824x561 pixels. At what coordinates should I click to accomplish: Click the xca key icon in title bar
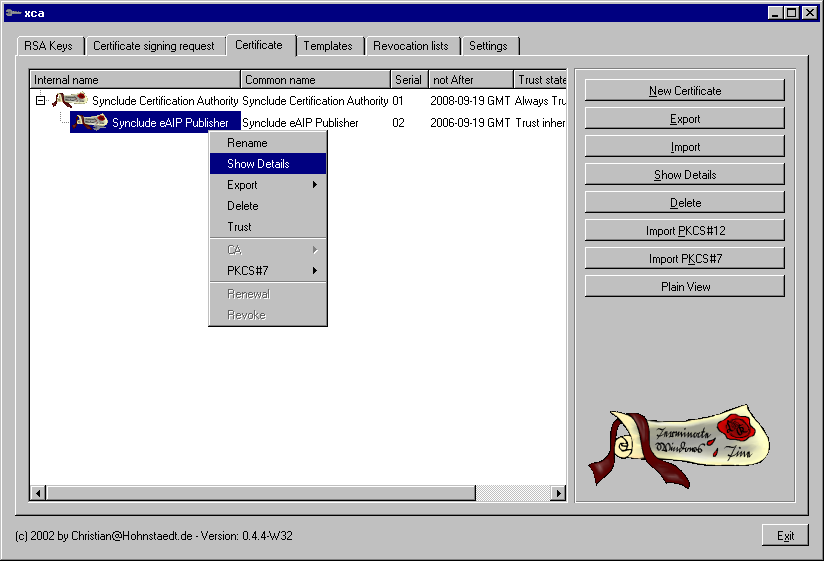click(x=11, y=13)
